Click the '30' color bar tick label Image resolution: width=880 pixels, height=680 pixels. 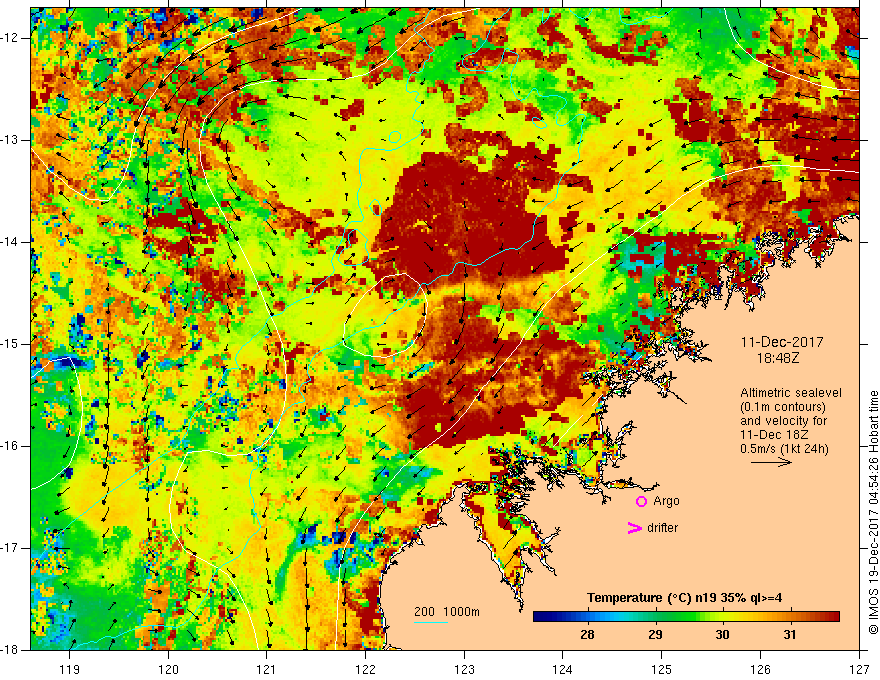coord(722,635)
